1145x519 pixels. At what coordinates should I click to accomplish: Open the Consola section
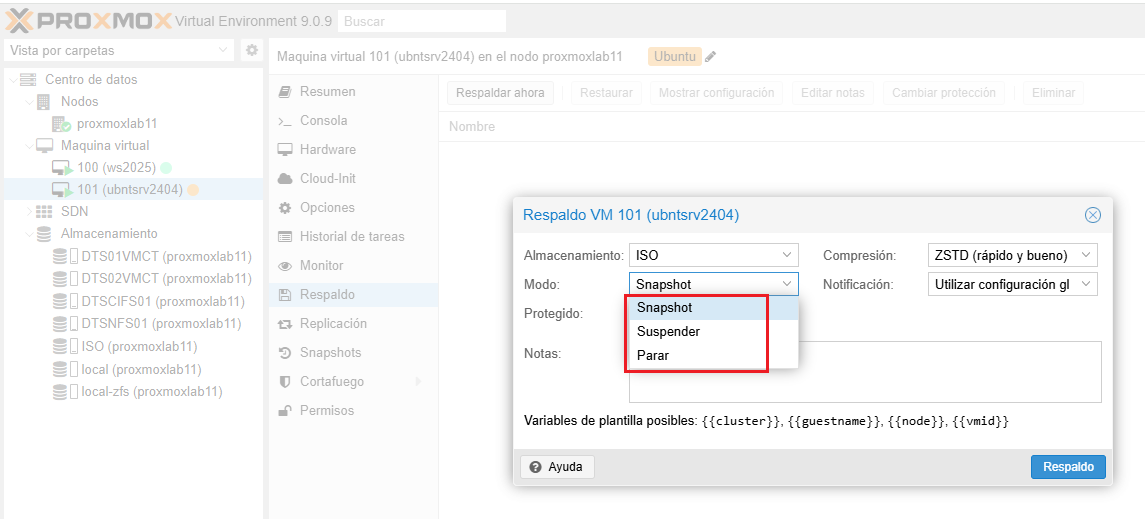(x=353, y=120)
